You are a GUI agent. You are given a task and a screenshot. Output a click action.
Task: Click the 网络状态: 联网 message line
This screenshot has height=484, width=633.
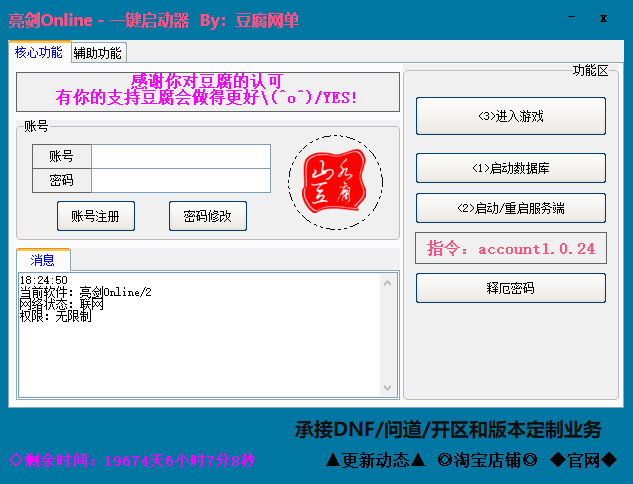click(x=61, y=304)
